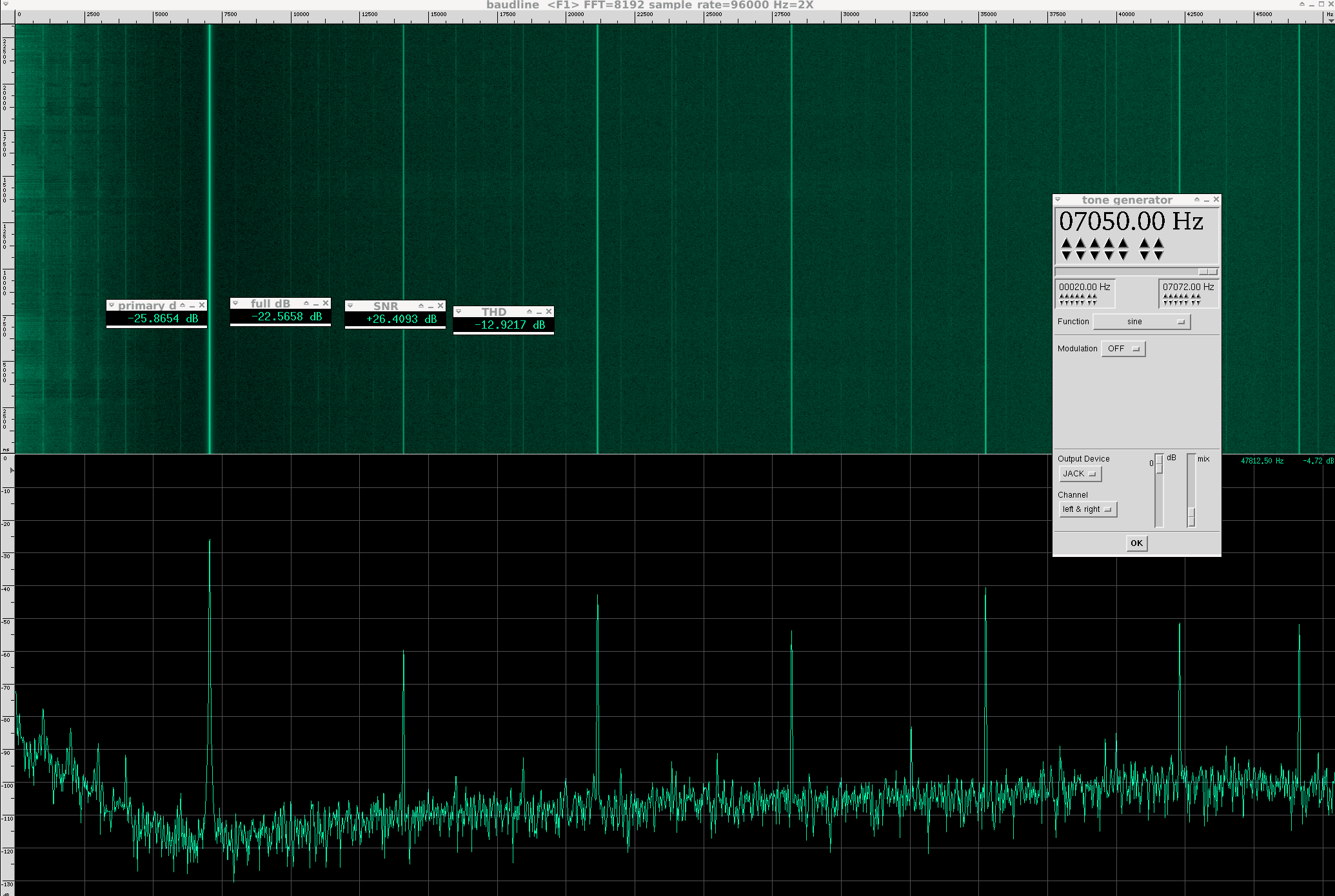The height and width of the screenshot is (896, 1335).
Task: Click the 07072.00 Hz upper limit field
Action: point(1188,287)
